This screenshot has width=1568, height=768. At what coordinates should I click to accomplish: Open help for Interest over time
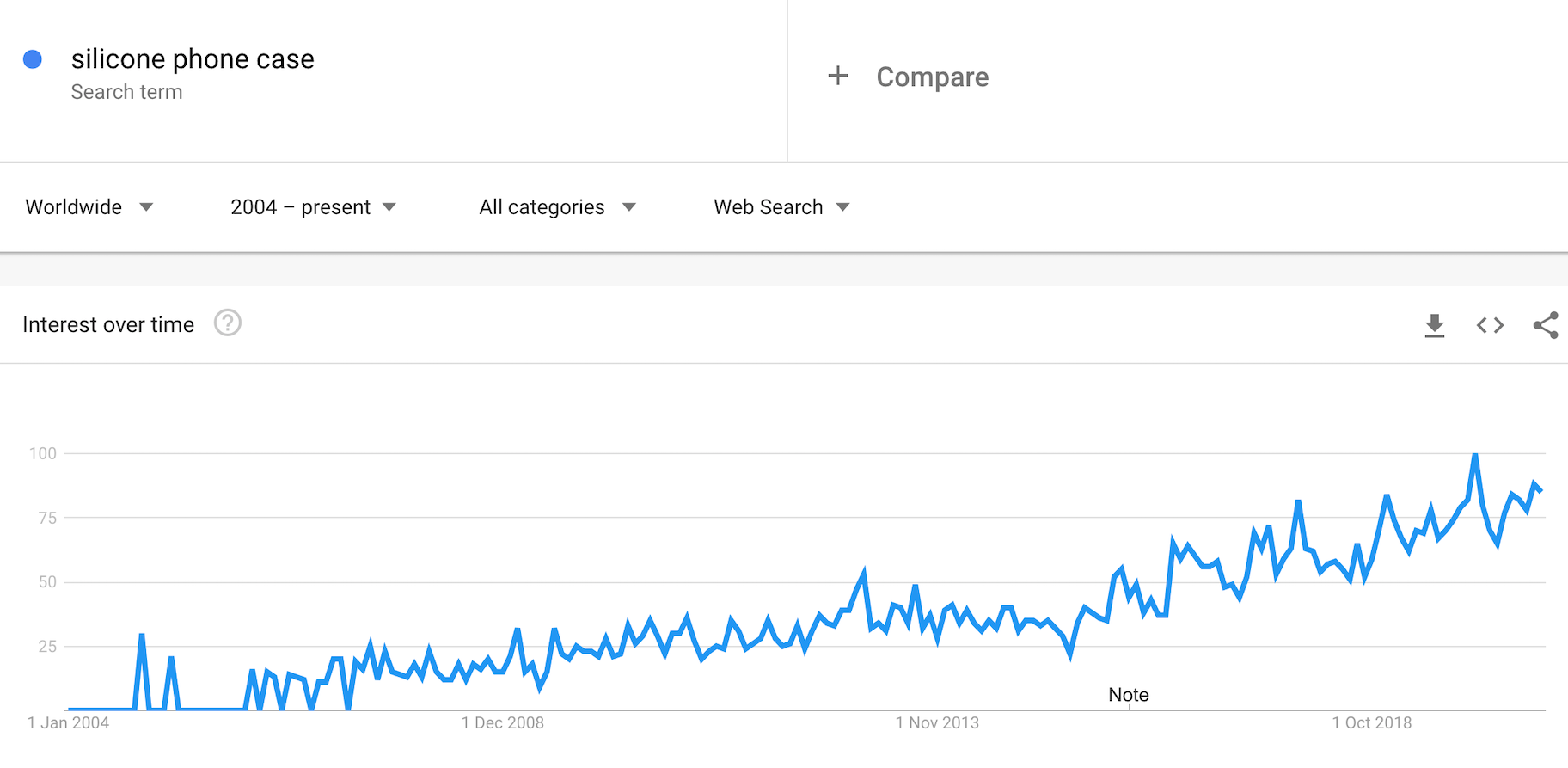tap(227, 323)
